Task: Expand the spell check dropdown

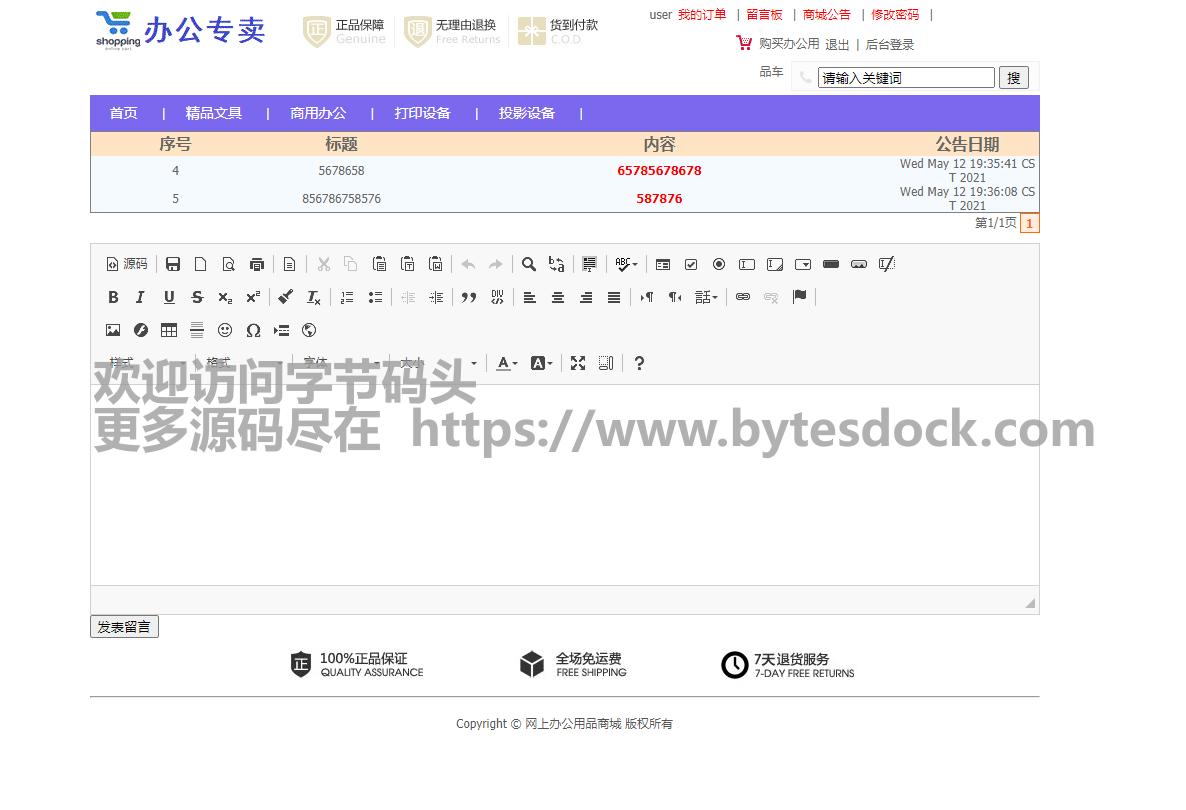Action: (626, 264)
